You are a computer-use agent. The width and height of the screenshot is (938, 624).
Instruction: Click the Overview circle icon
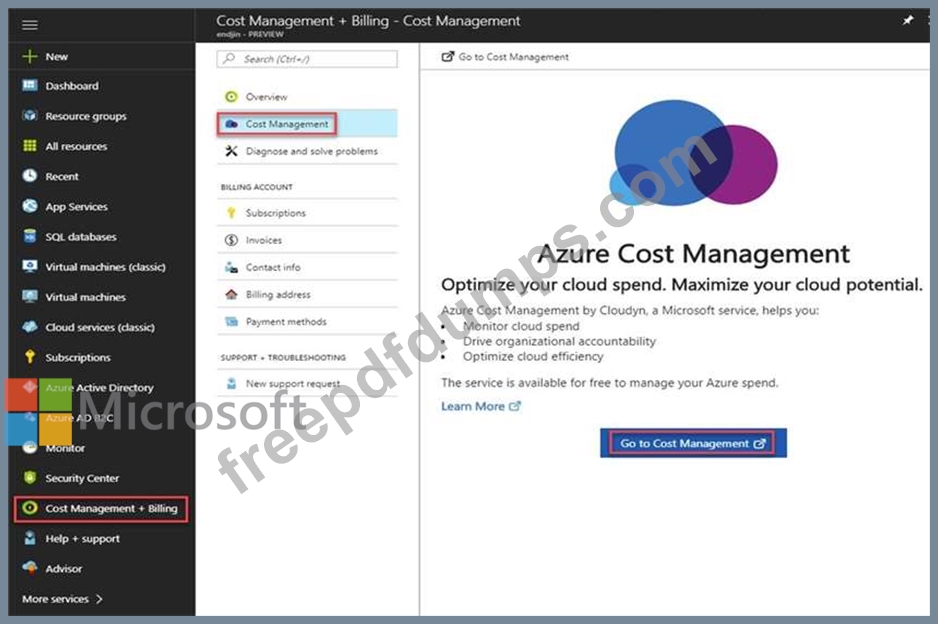coord(232,96)
